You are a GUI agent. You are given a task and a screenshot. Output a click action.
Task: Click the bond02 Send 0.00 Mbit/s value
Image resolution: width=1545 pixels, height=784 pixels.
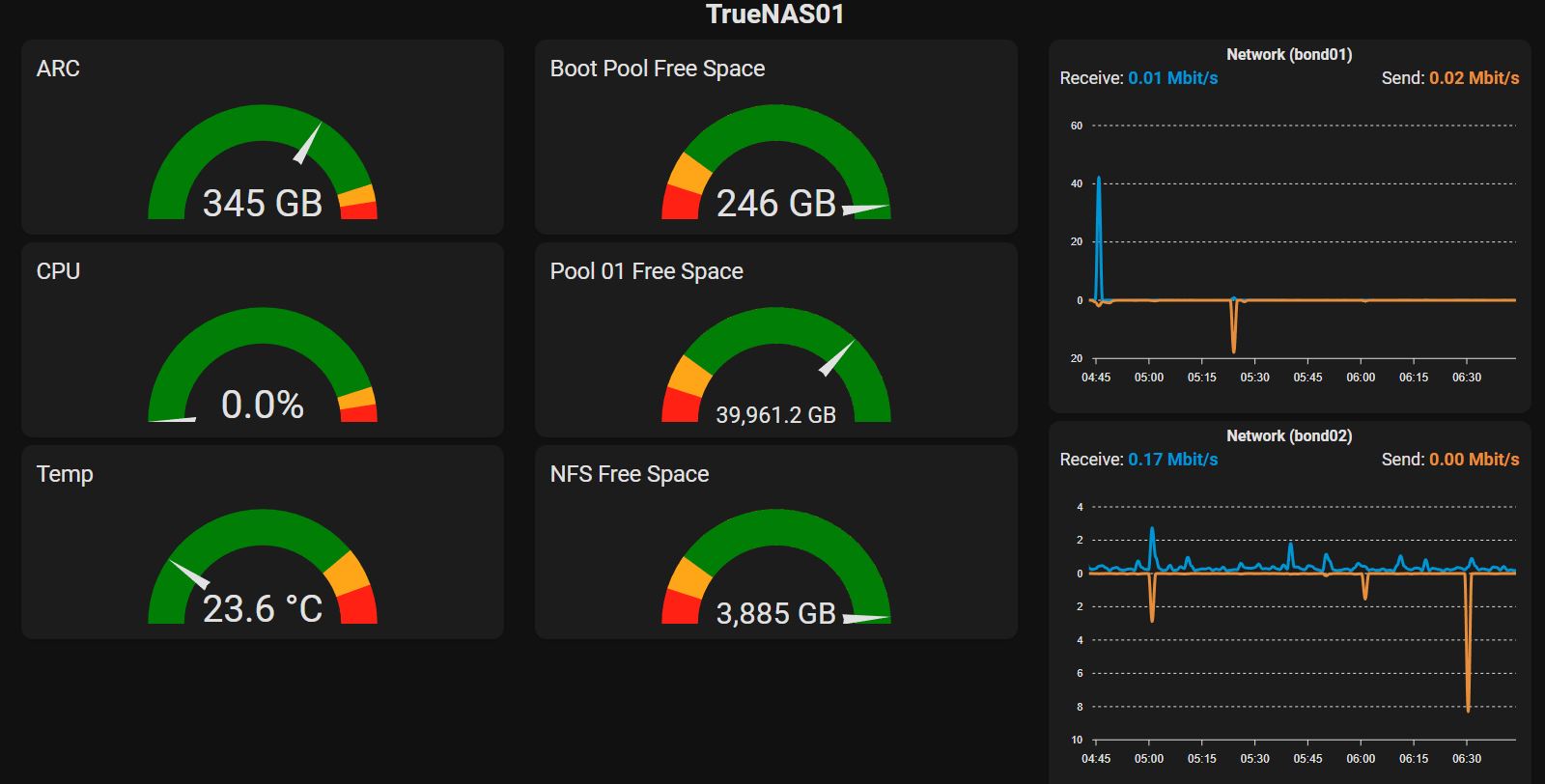click(1475, 460)
